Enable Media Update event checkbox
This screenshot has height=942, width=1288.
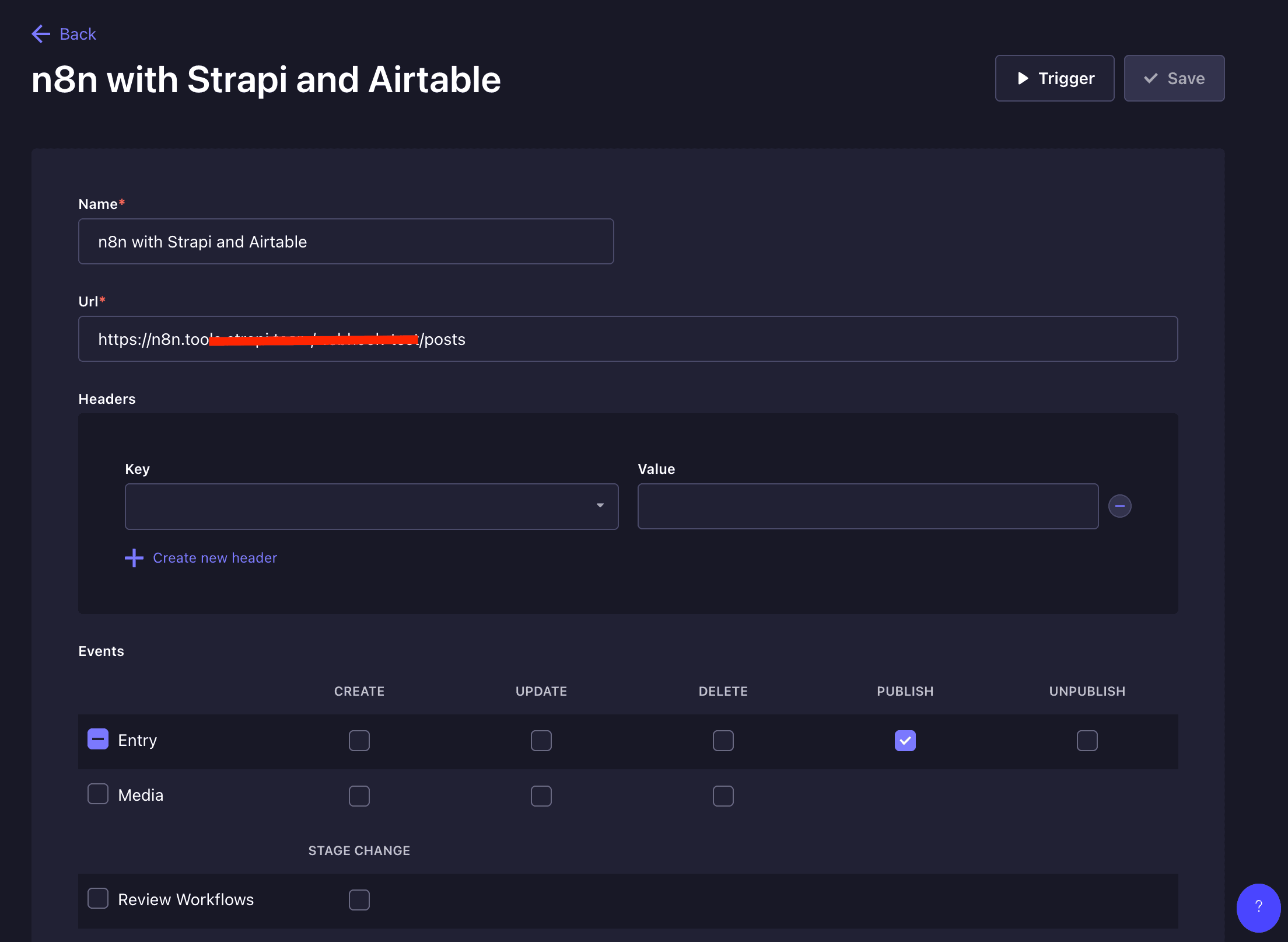pyautogui.click(x=541, y=796)
